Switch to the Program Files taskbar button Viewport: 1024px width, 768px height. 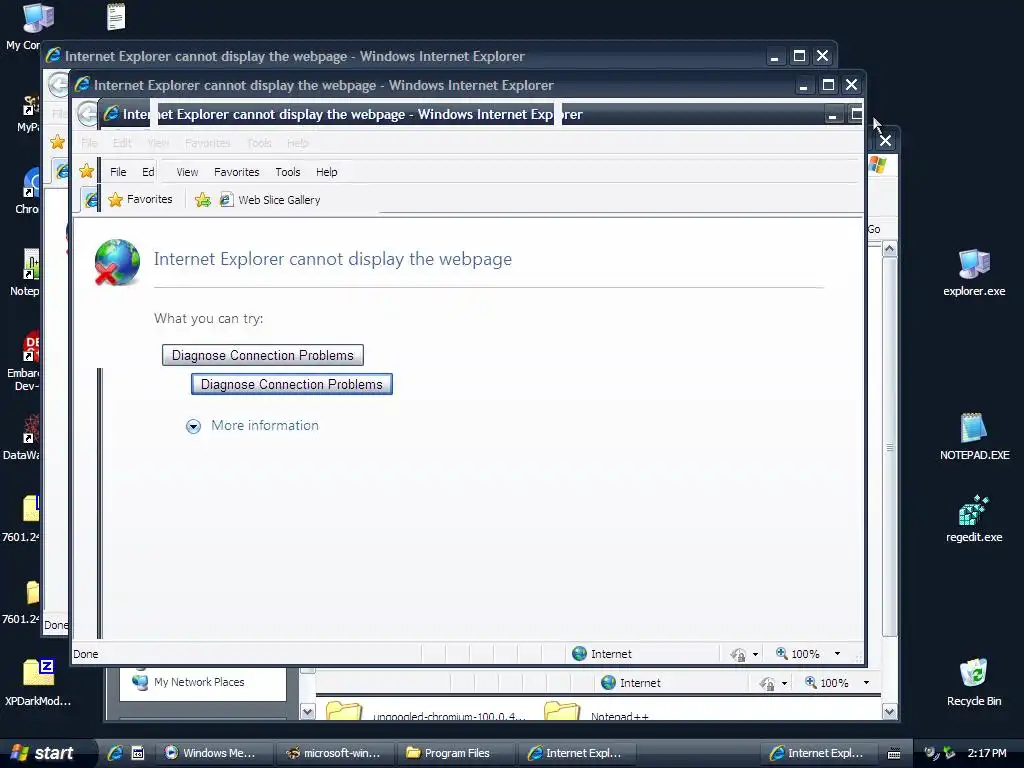click(455, 753)
